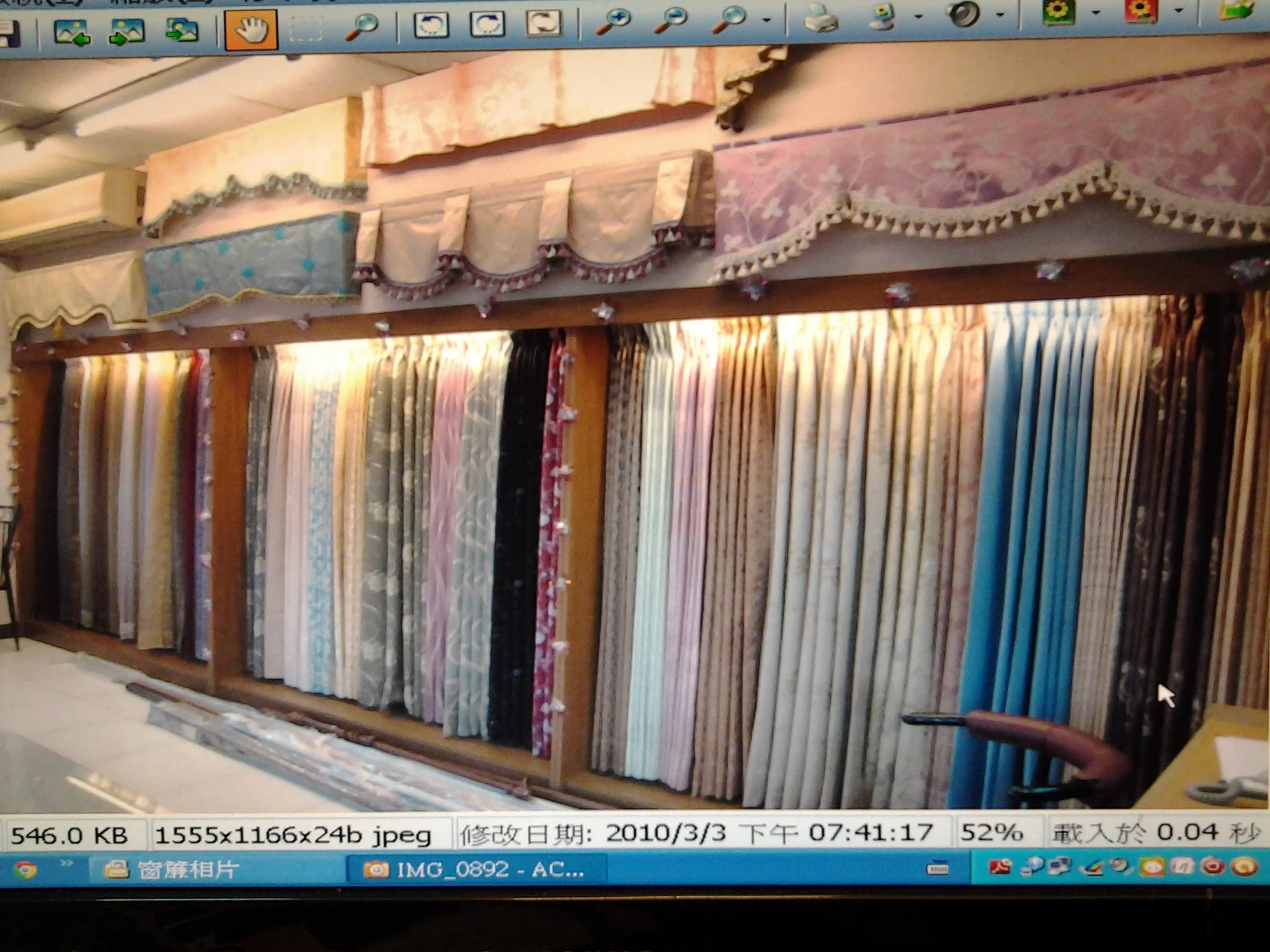Click the 載入於 0.04 秒 load time status
The width and height of the screenshot is (1270, 952).
click(x=1156, y=833)
